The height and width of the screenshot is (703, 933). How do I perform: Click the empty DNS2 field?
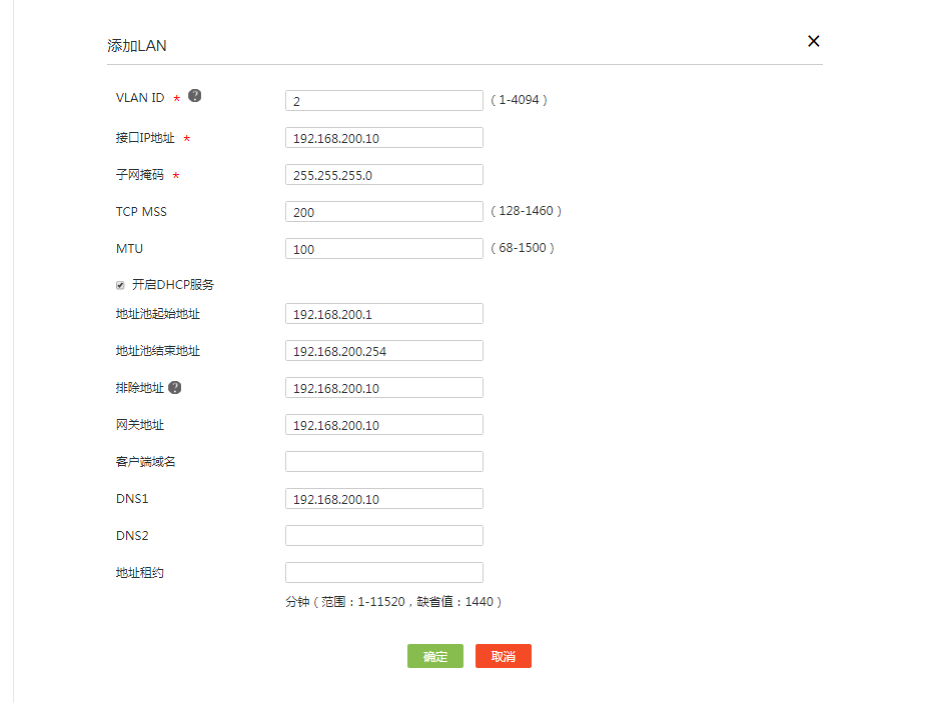coord(384,536)
